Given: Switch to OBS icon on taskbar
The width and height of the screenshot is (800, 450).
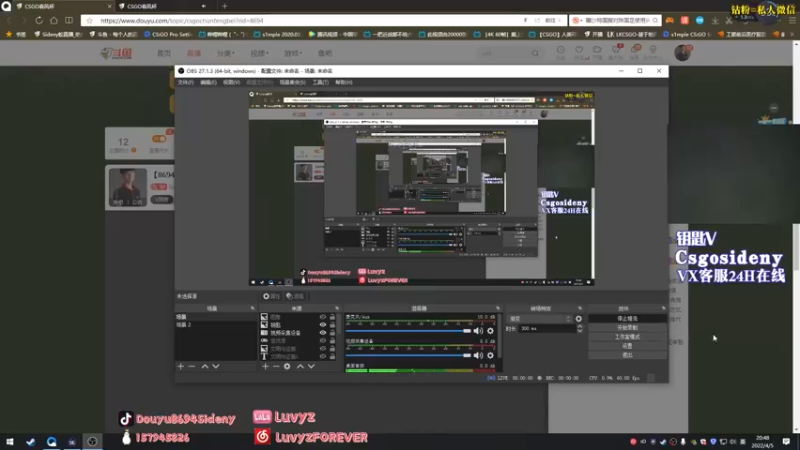Looking at the screenshot, I should [x=92, y=441].
